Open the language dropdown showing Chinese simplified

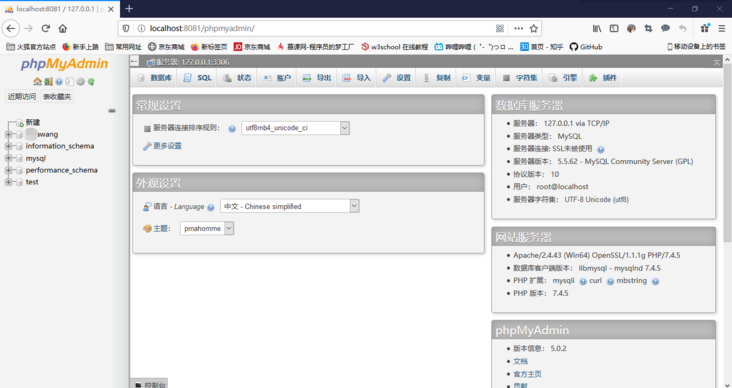[x=289, y=206]
